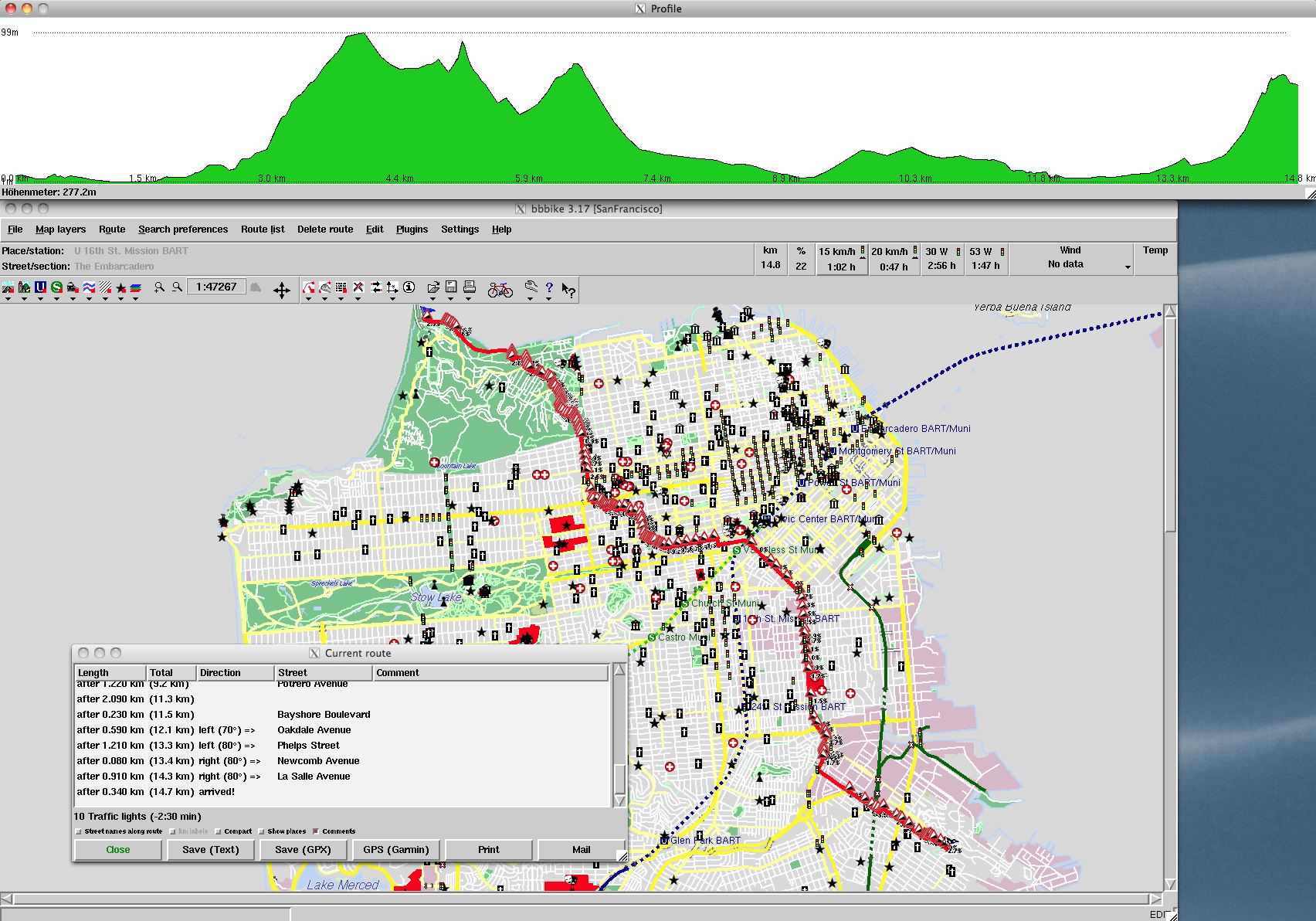The height and width of the screenshot is (921, 1316).
Task: Click the zoom out magnifier icon
Action: pos(177,287)
